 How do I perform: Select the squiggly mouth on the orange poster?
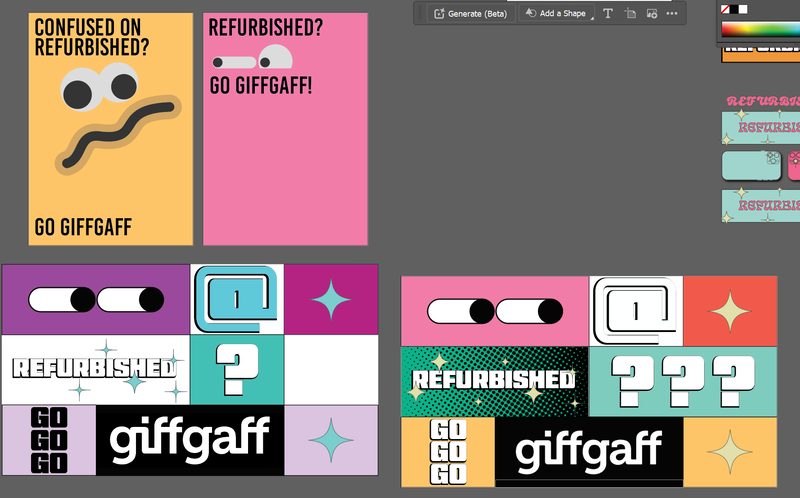118,135
